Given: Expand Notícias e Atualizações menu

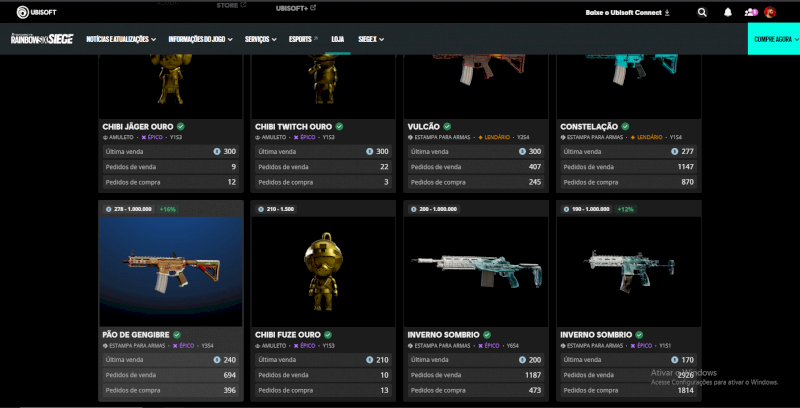Looking at the screenshot, I should [121, 39].
